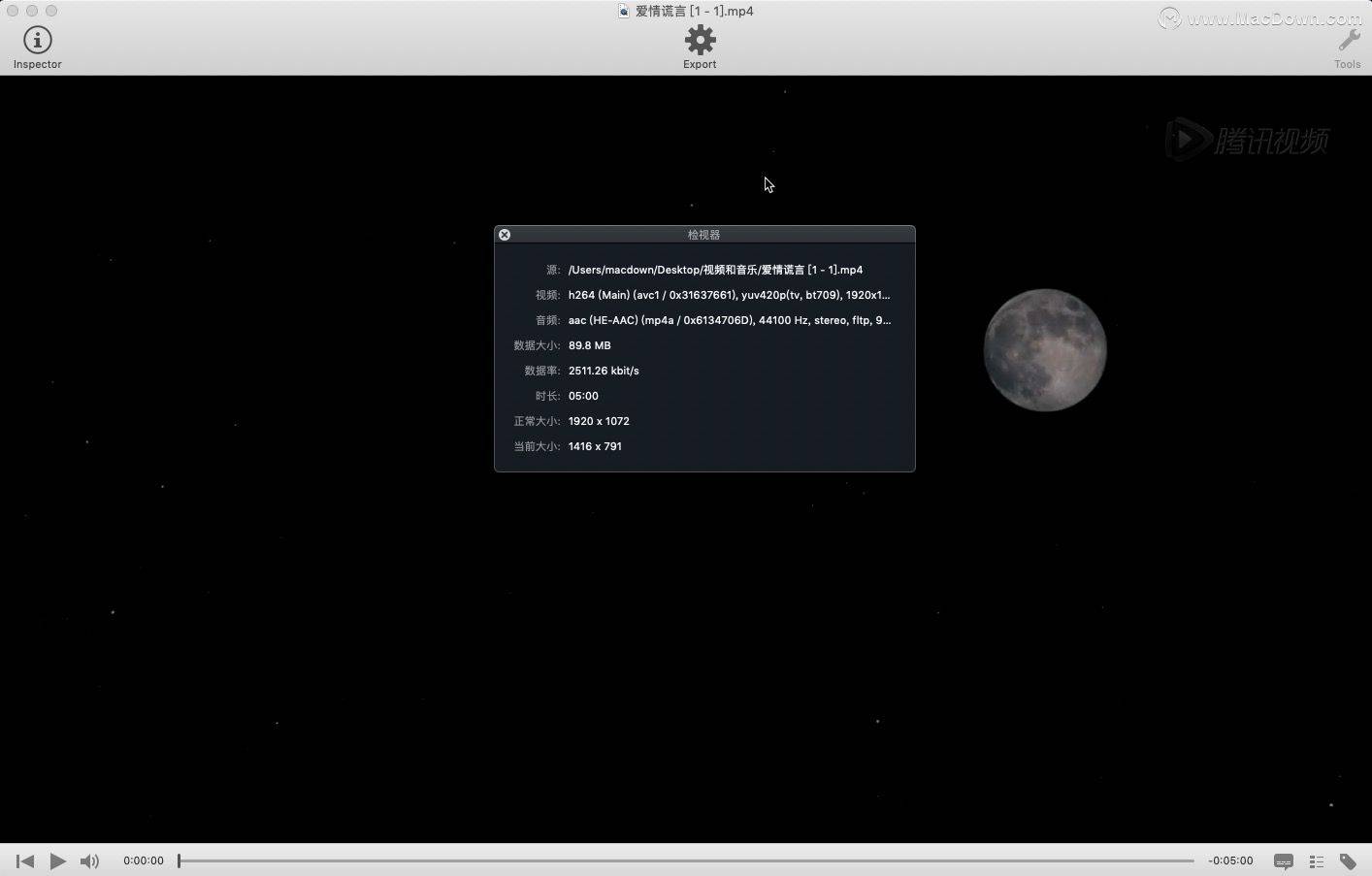
Task: Click the elapsed time 0:00:00
Action: 144,860
